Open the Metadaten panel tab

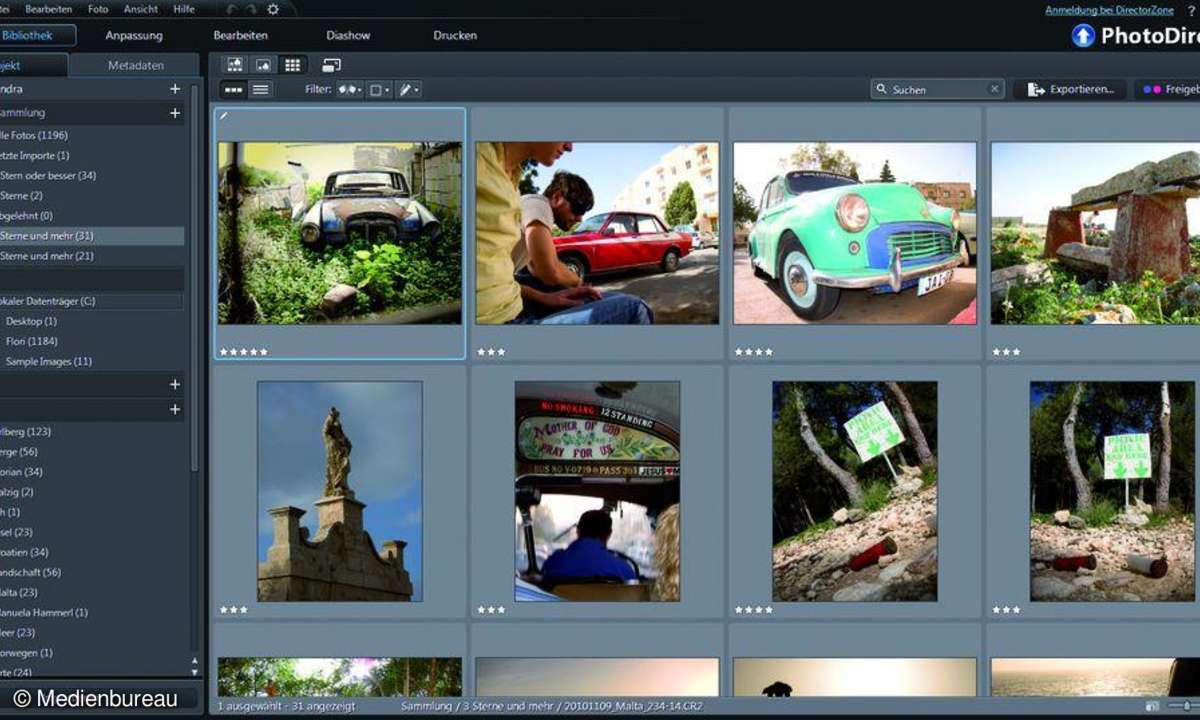click(136, 65)
